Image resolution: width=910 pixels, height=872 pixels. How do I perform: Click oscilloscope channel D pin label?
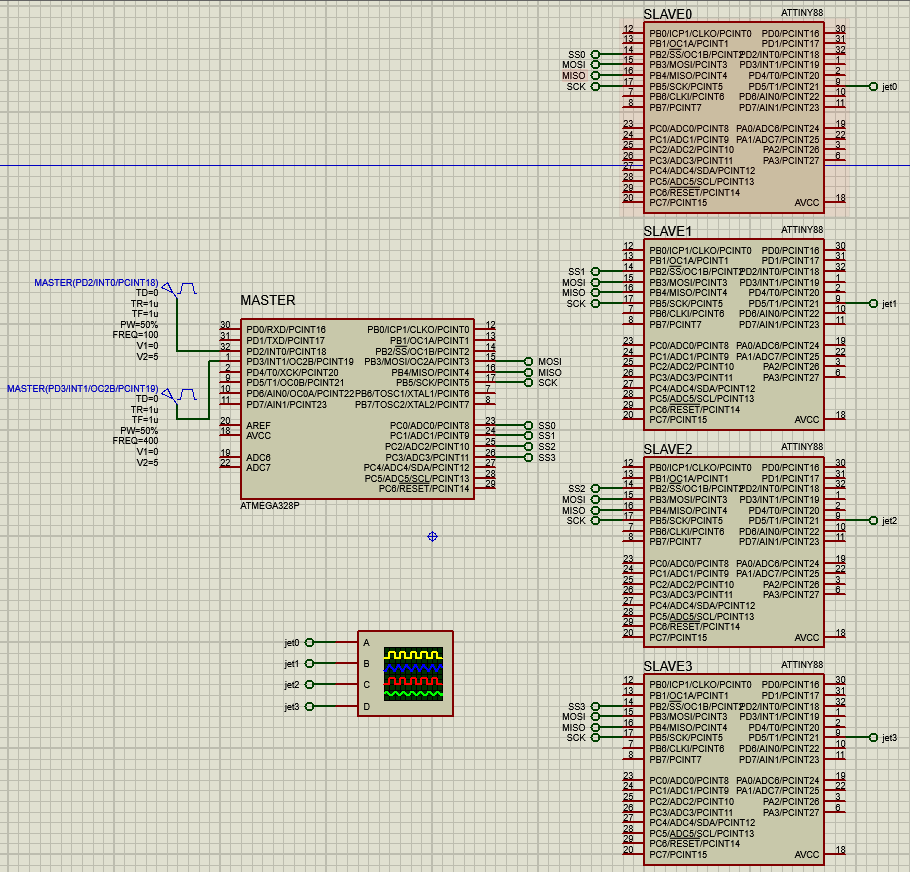coord(366,706)
